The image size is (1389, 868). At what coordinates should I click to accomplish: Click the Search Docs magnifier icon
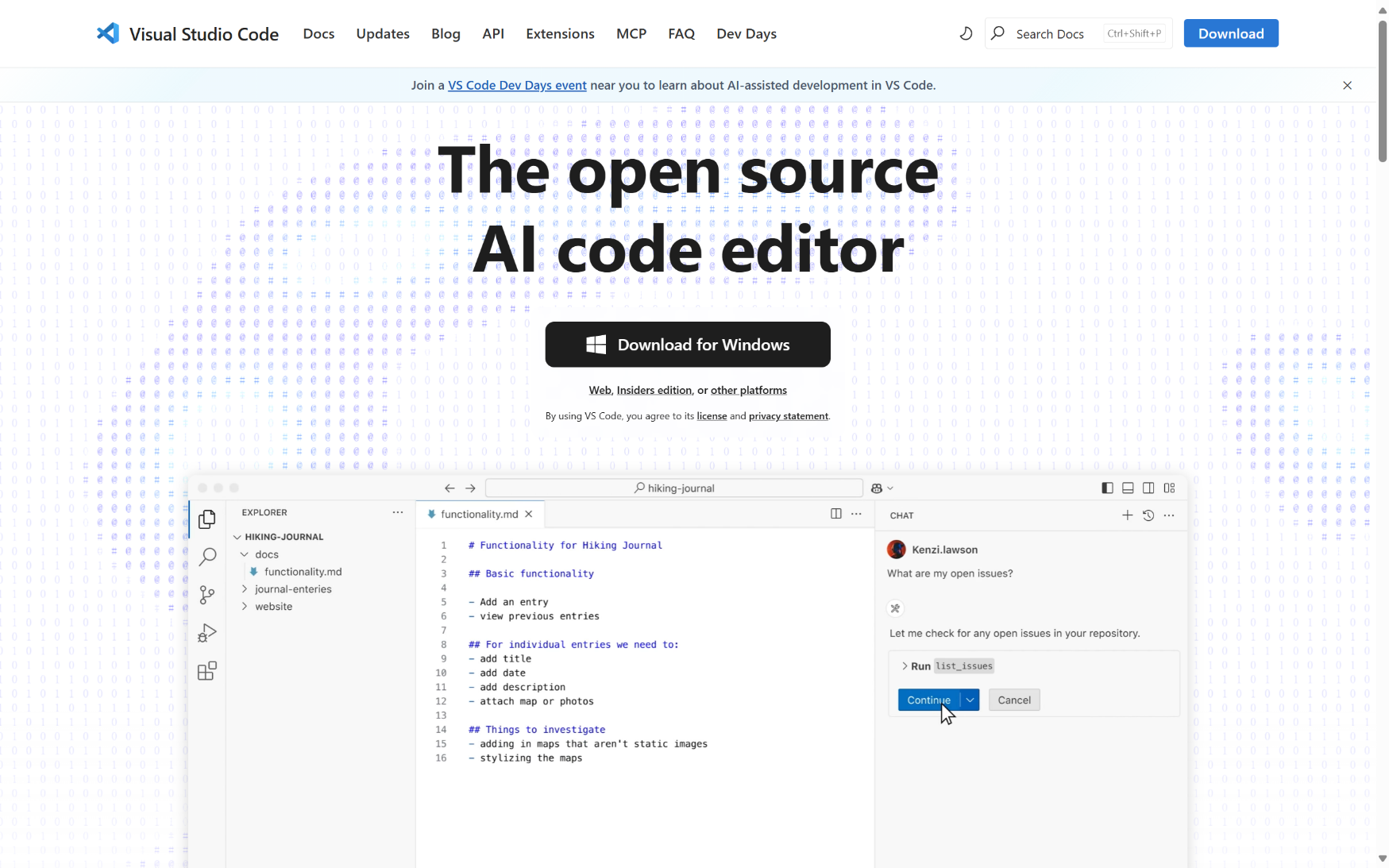pos(998,33)
